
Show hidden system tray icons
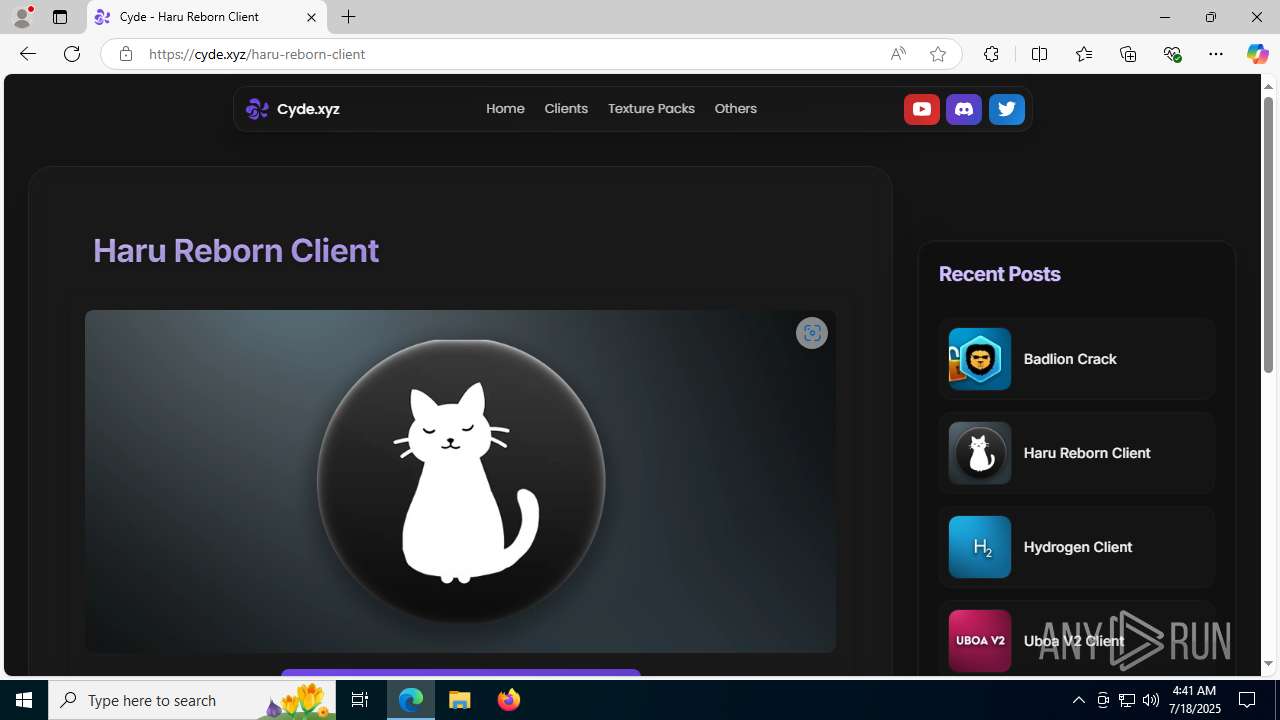(1078, 700)
